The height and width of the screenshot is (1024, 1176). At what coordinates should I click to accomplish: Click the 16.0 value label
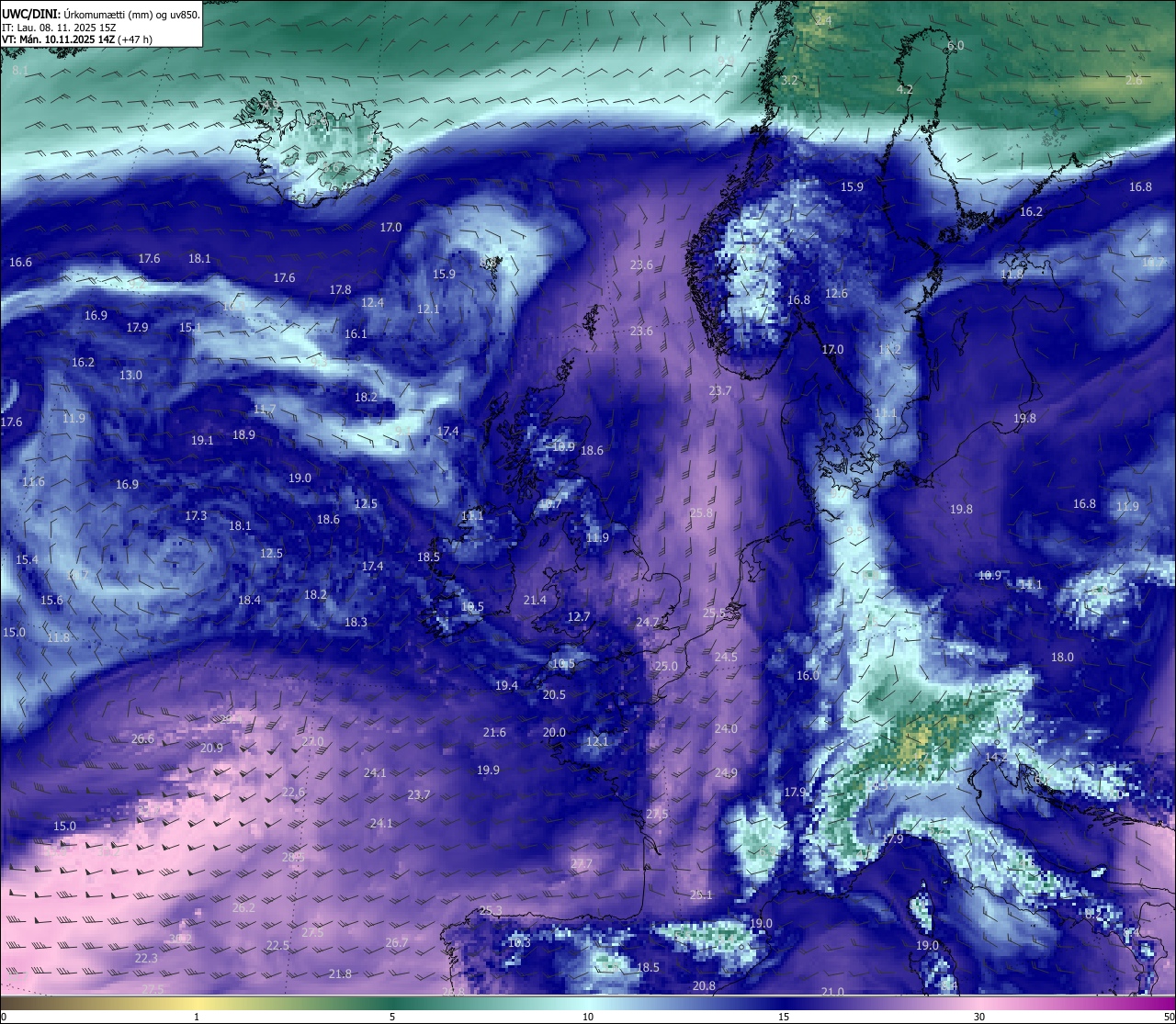coord(808,675)
